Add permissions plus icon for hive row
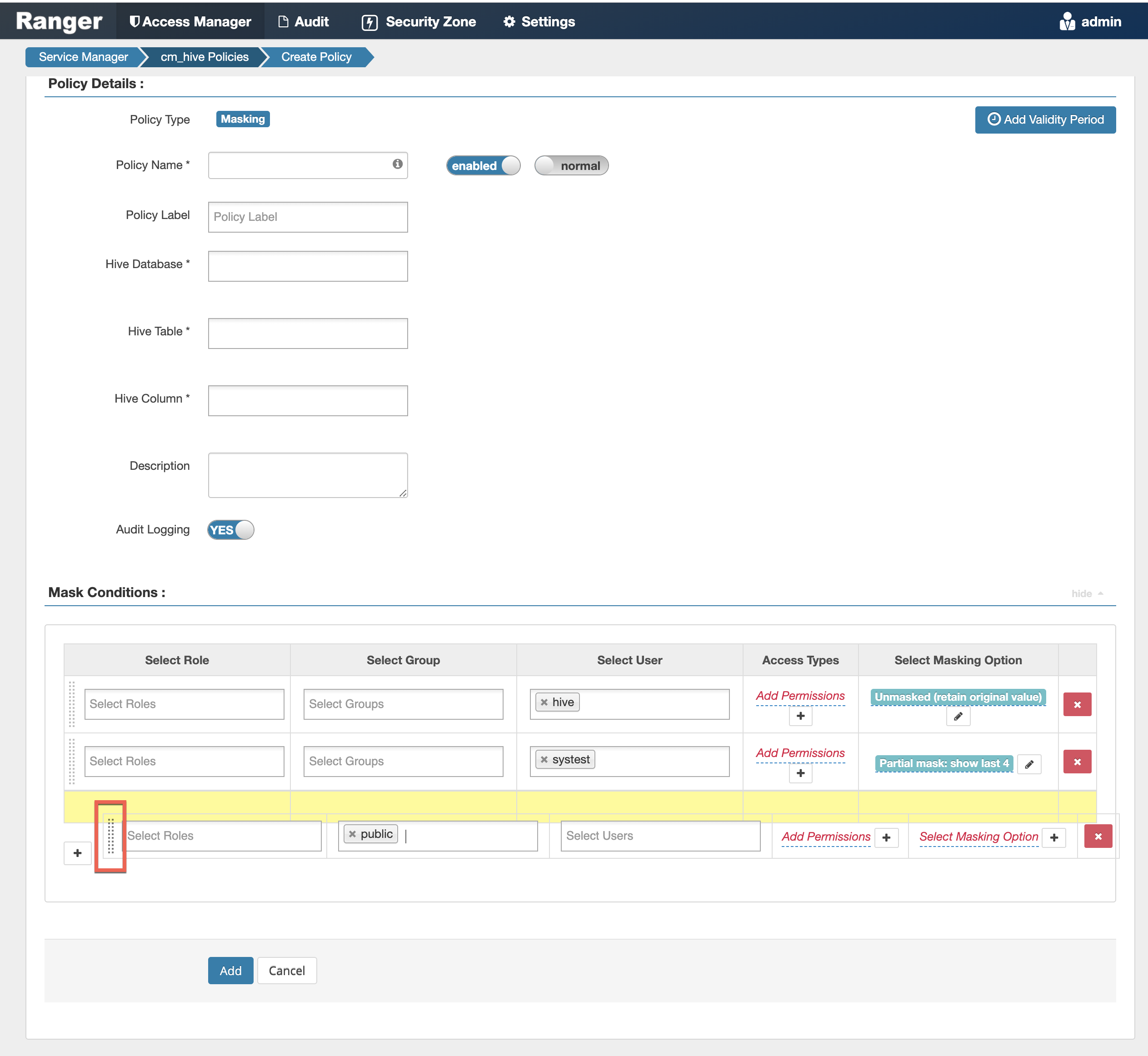The height and width of the screenshot is (1056, 1148). point(800,716)
